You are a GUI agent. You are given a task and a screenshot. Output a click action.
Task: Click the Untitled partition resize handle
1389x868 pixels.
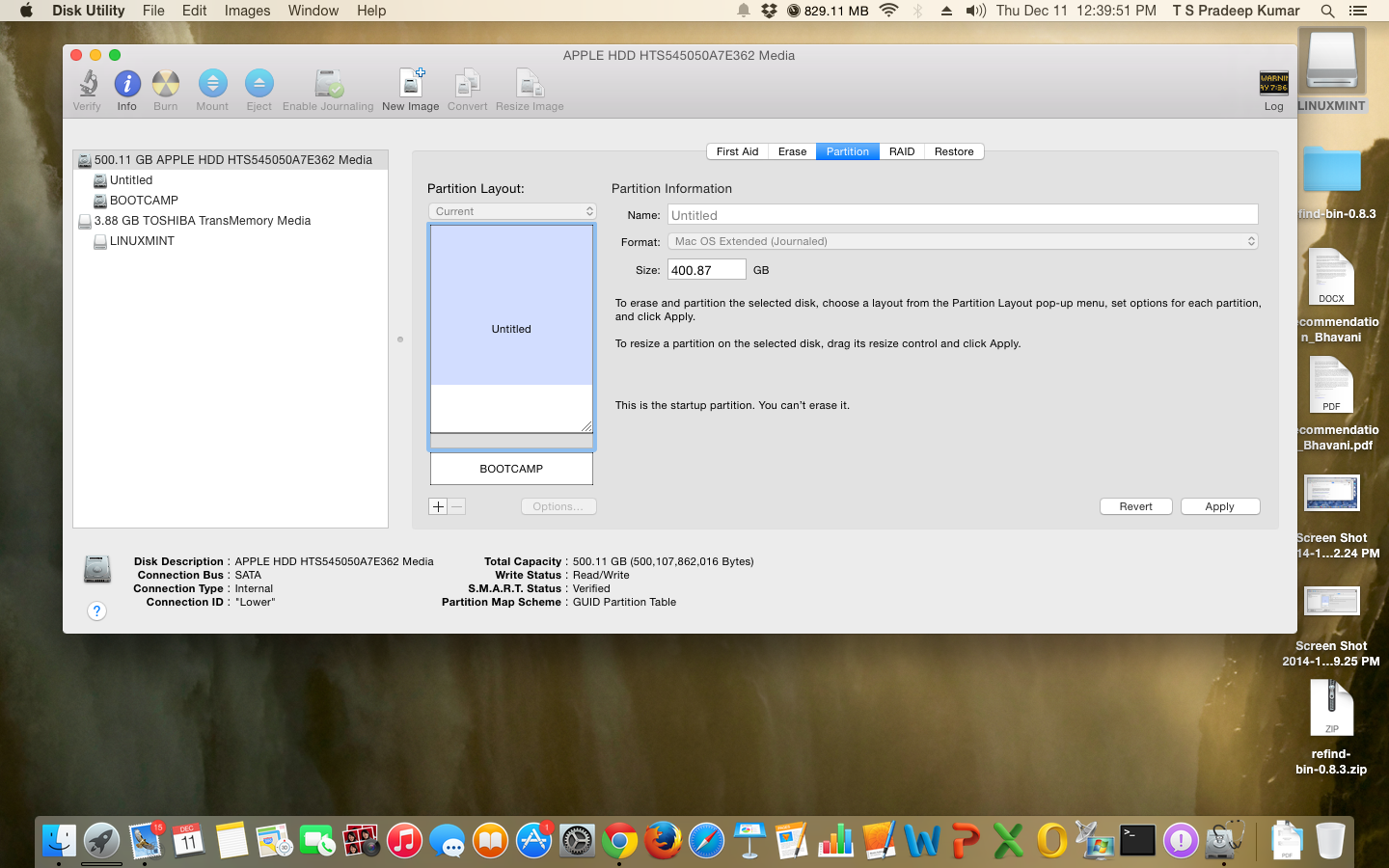(586, 425)
